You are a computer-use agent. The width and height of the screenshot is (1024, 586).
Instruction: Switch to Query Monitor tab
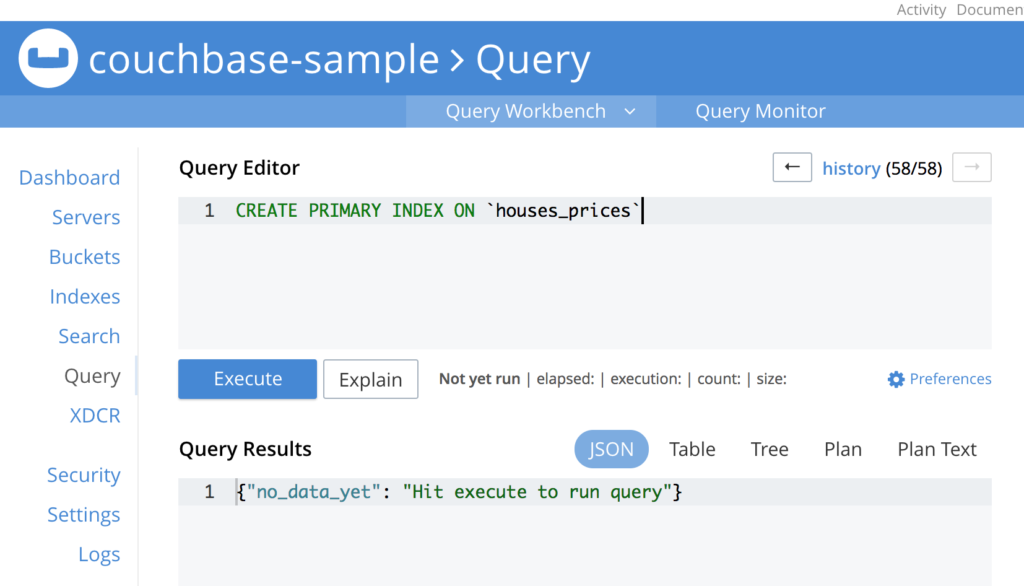(x=760, y=111)
